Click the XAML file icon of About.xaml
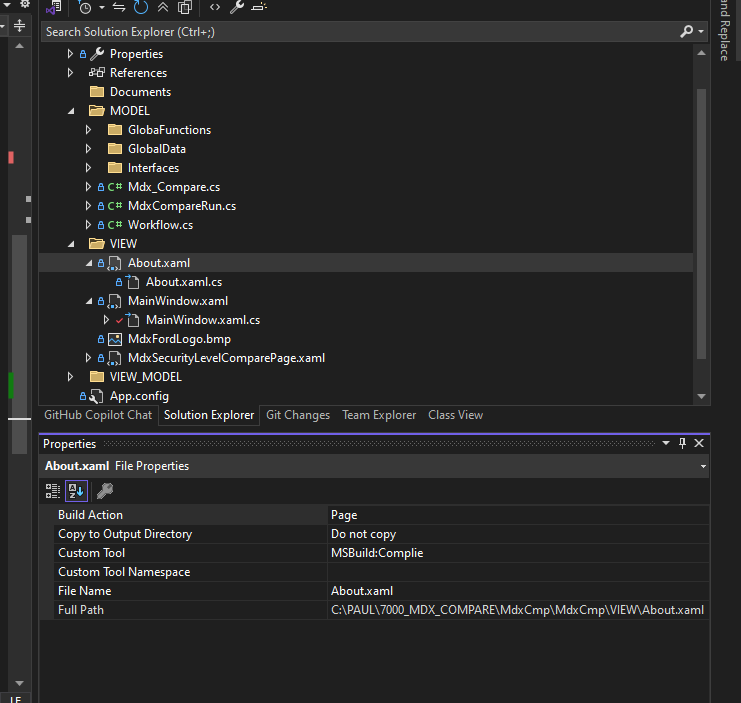741x703 pixels. pos(114,263)
